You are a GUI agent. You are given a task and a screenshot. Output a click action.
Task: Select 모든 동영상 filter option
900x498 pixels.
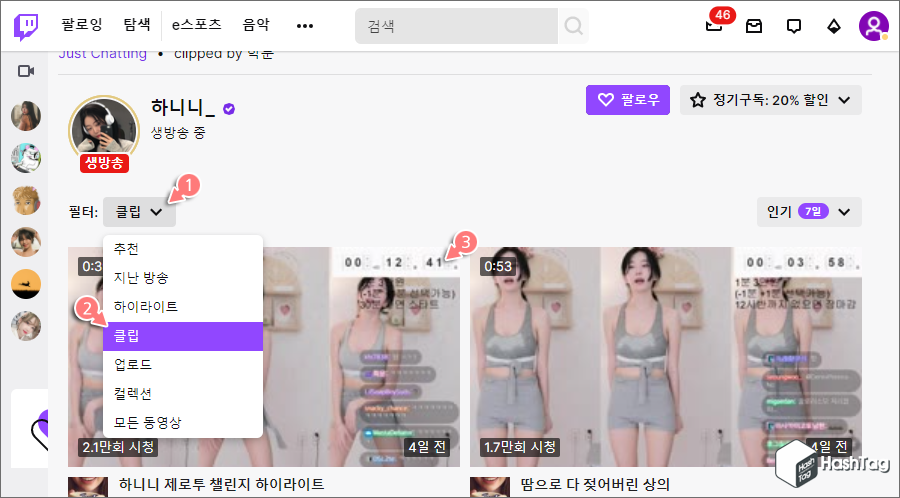click(x=183, y=423)
